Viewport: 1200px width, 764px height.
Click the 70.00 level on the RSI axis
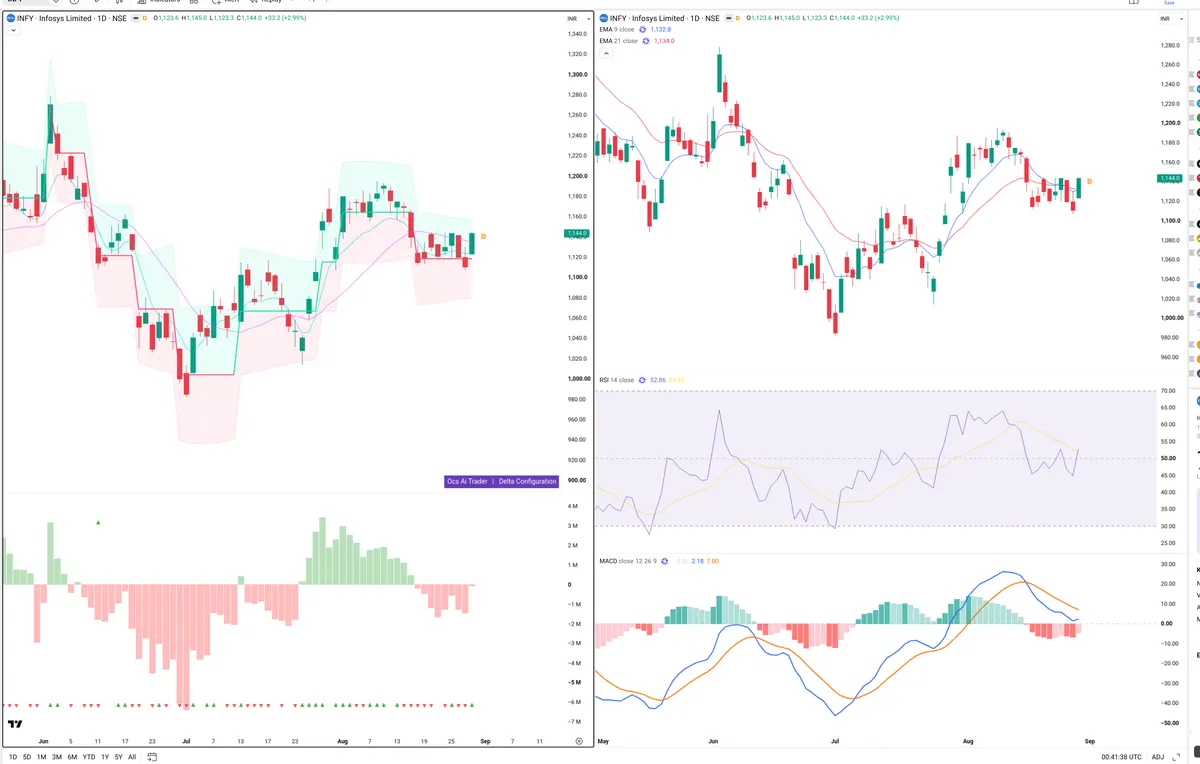1167,391
